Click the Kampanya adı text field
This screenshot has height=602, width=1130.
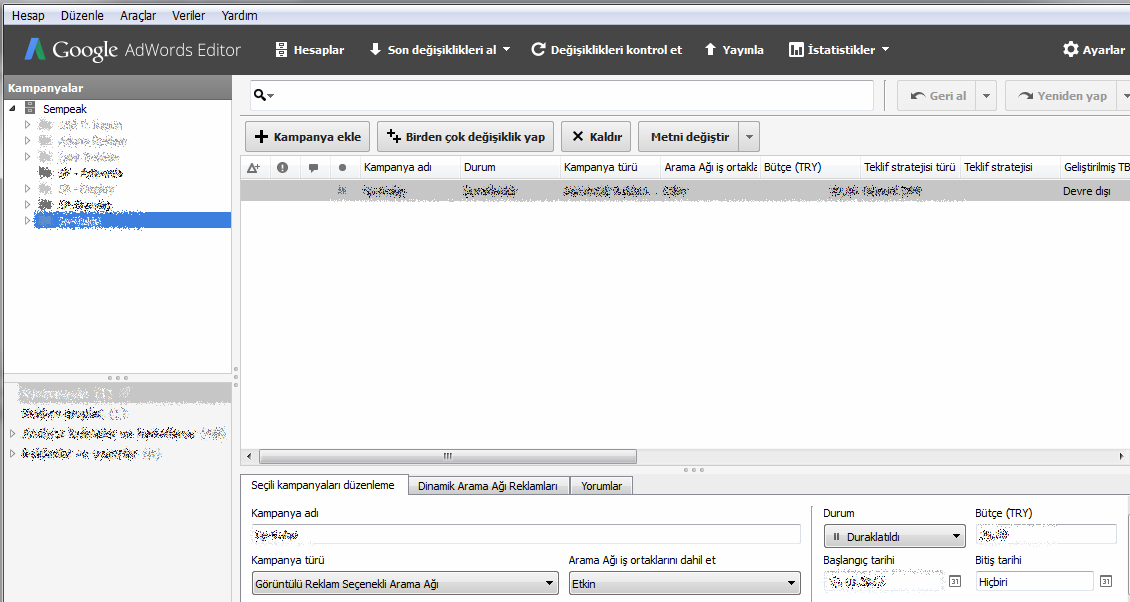point(525,535)
